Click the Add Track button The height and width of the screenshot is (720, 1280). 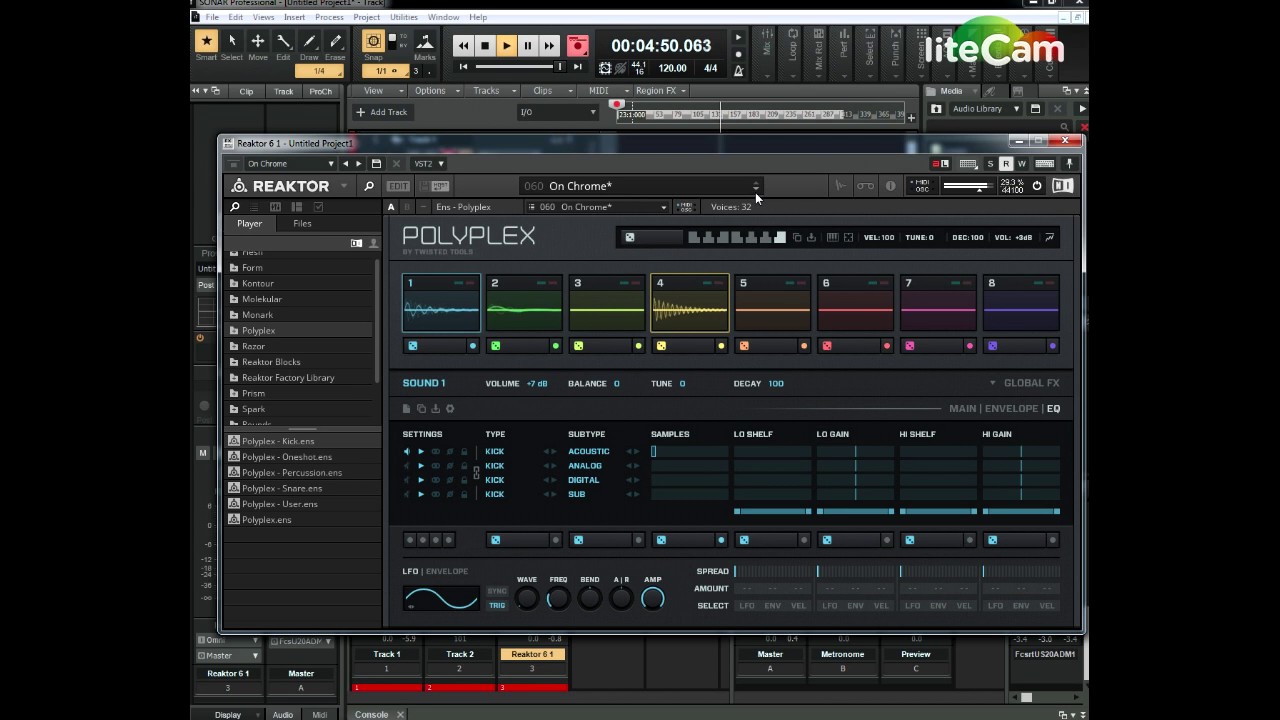pyautogui.click(x=382, y=112)
